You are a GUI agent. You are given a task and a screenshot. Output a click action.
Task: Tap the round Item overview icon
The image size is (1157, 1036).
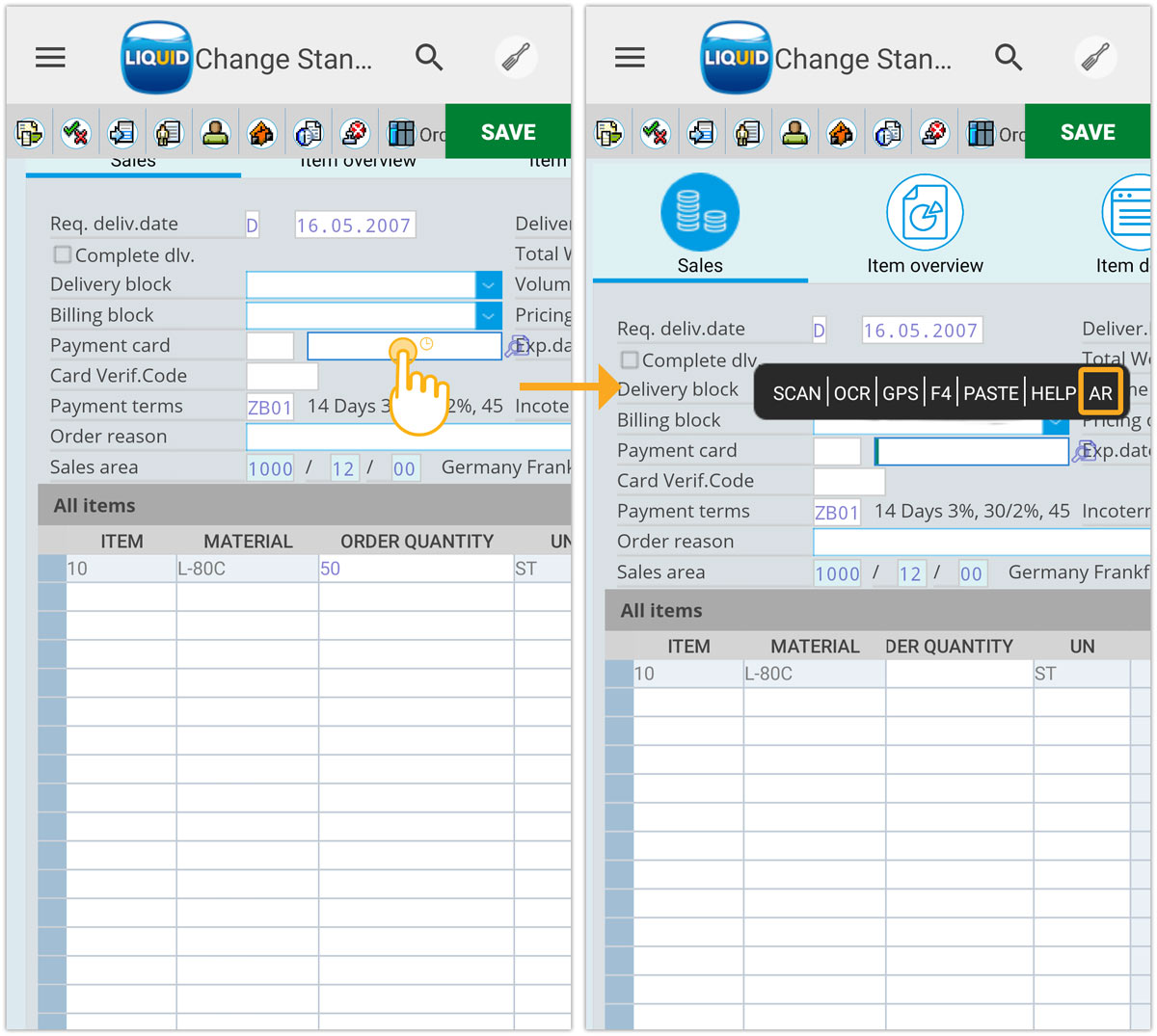pos(925,213)
